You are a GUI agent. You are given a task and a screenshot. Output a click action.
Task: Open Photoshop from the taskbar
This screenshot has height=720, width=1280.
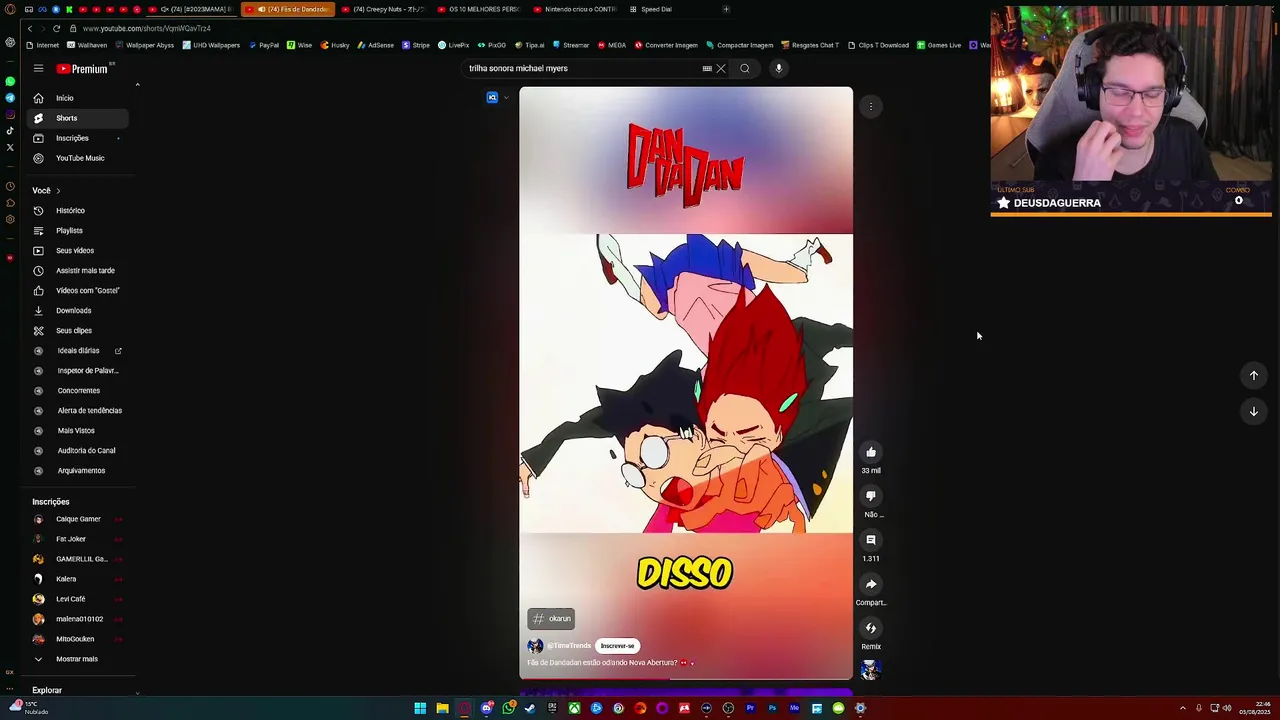pyautogui.click(x=772, y=708)
